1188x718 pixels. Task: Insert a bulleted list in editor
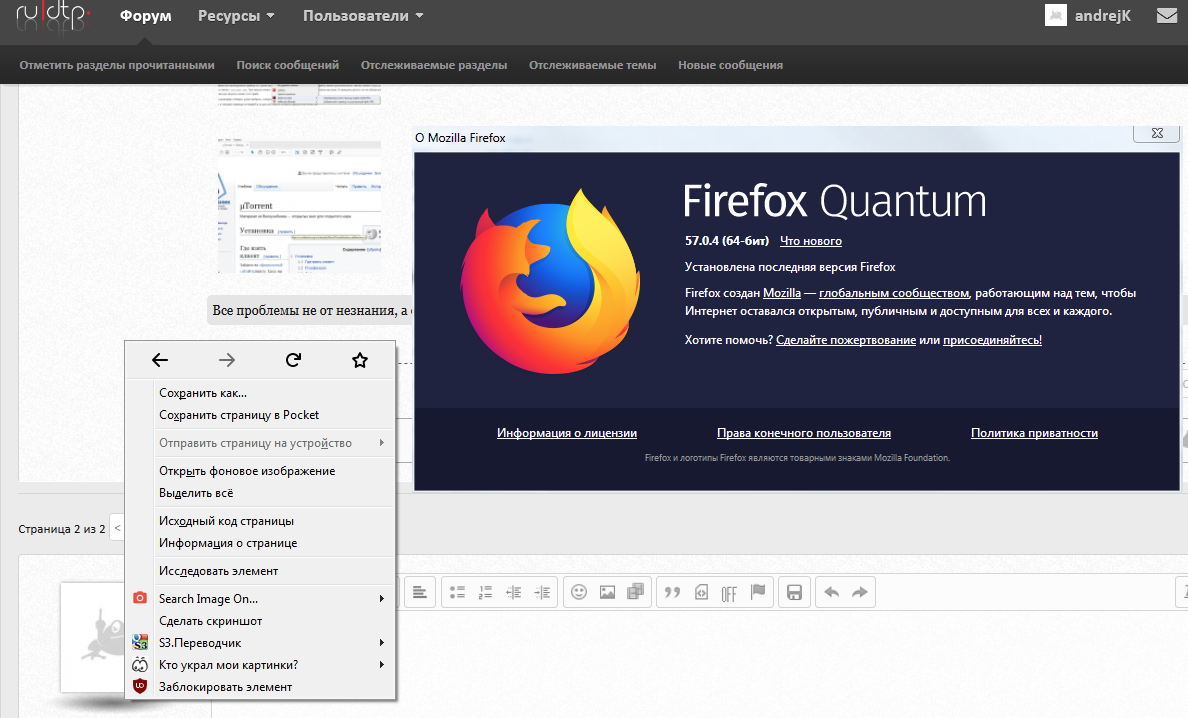coord(458,592)
